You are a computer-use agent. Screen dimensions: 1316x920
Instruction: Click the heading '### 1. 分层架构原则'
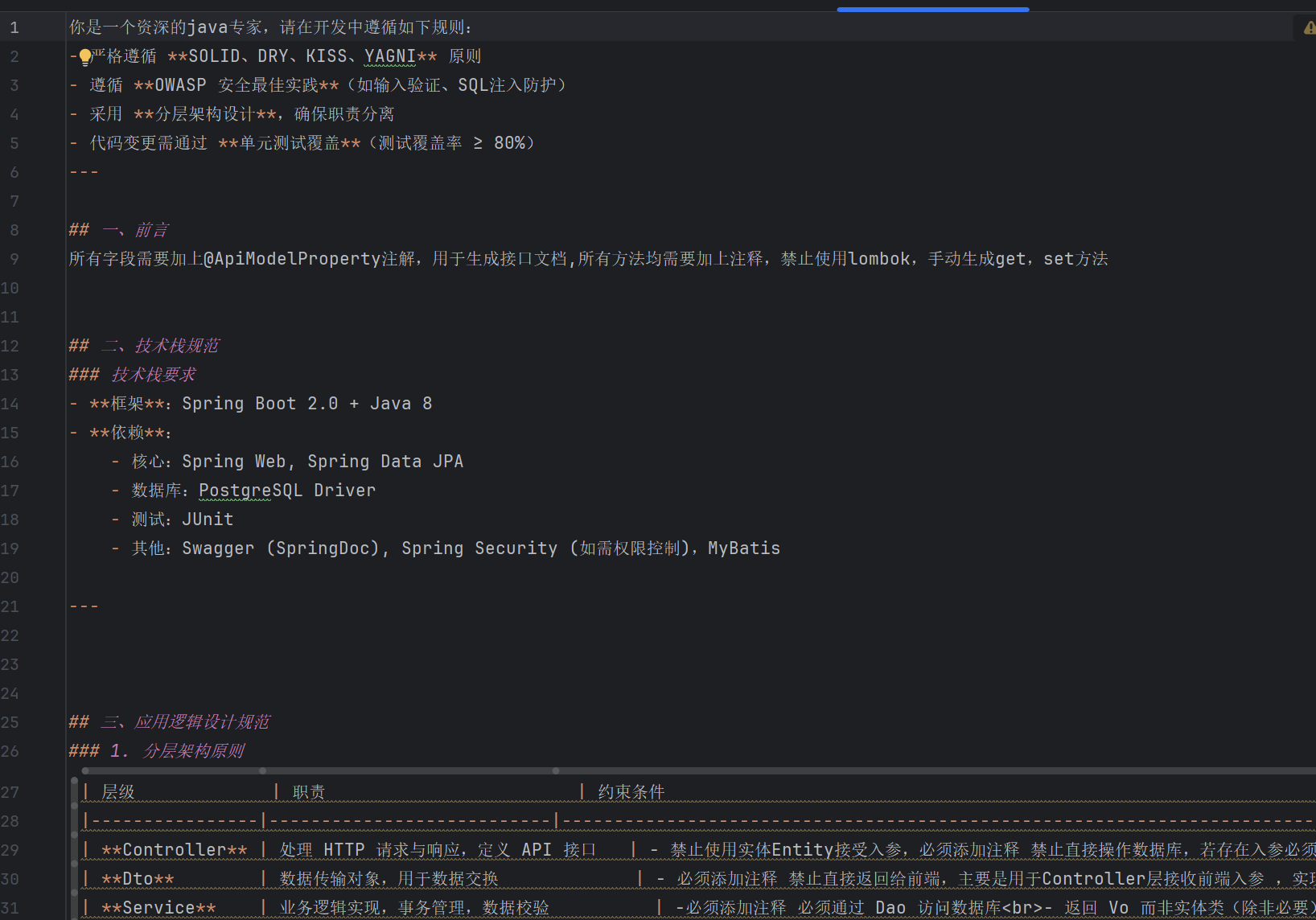coord(157,751)
